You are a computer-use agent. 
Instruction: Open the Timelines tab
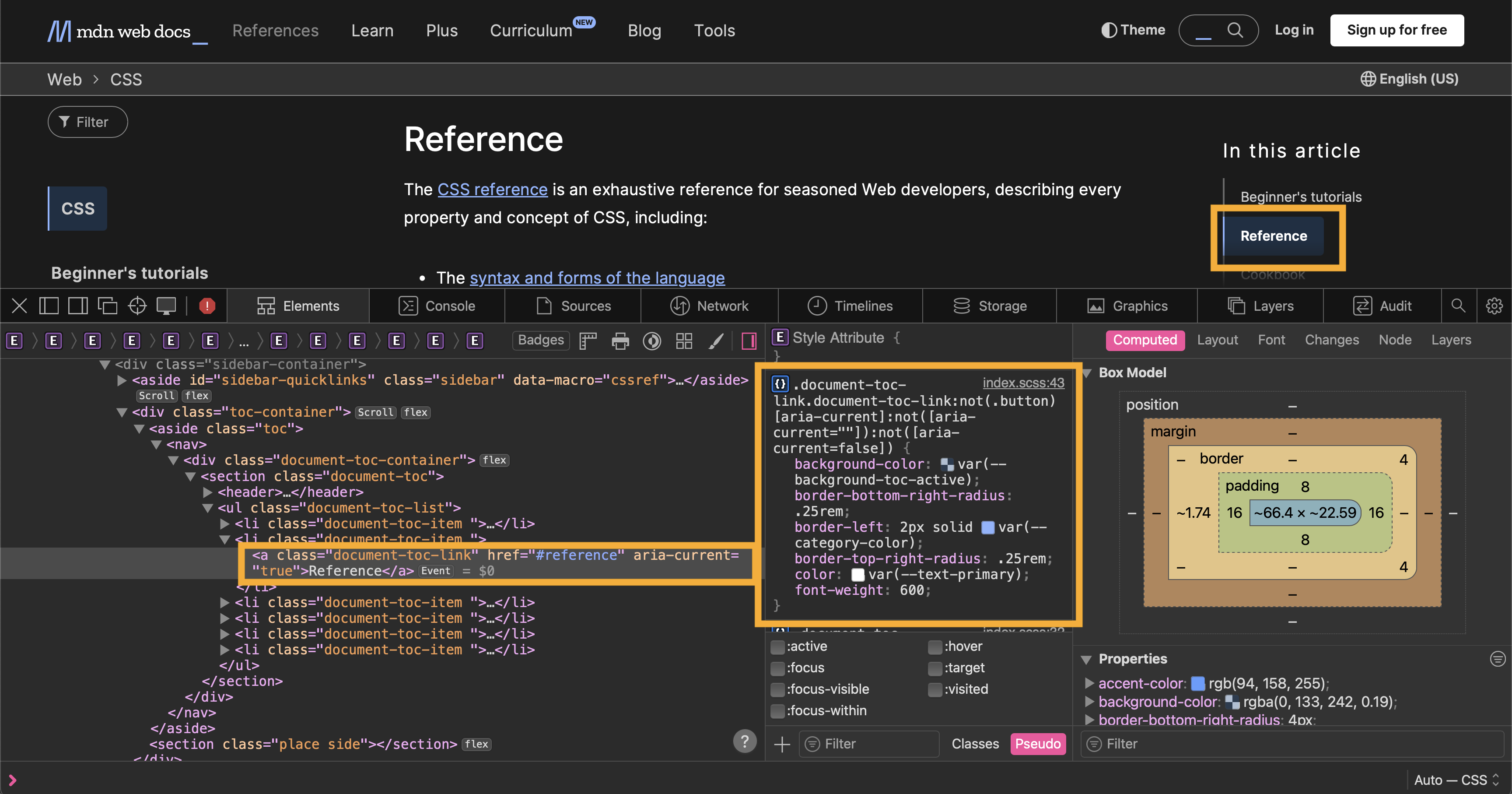[850, 306]
